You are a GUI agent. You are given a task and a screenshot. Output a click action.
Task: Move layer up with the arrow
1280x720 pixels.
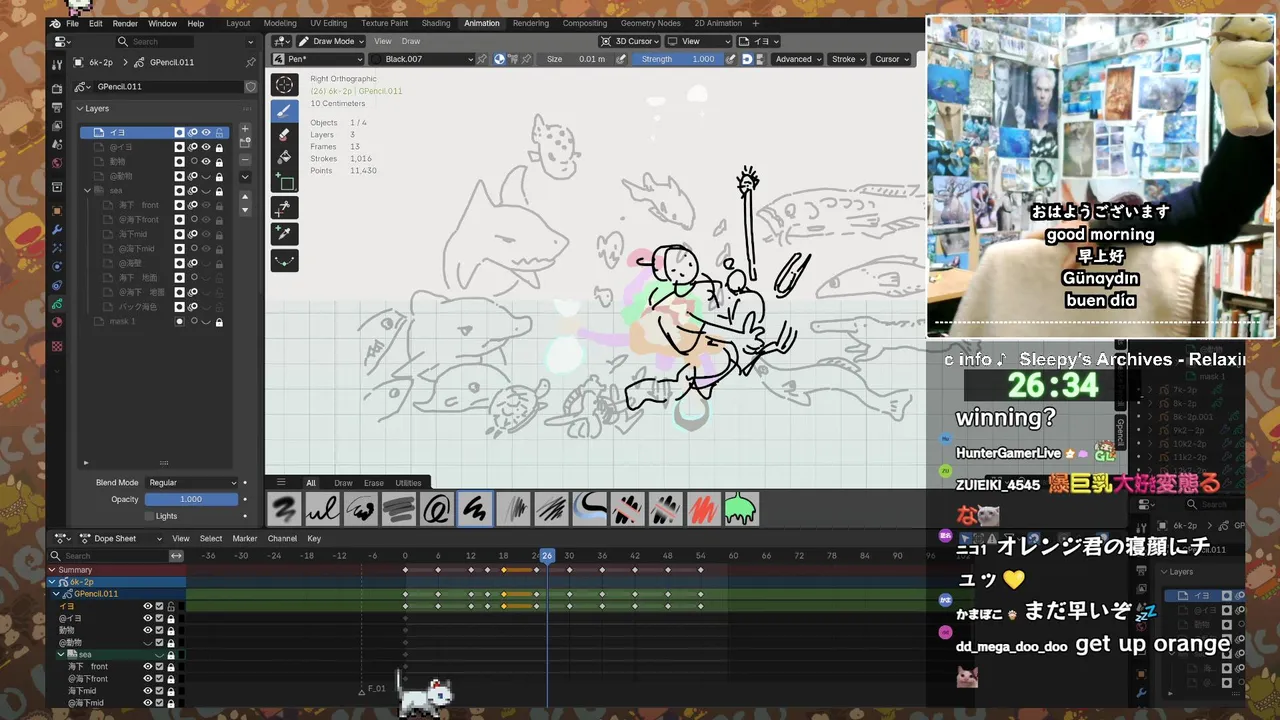(x=245, y=196)
